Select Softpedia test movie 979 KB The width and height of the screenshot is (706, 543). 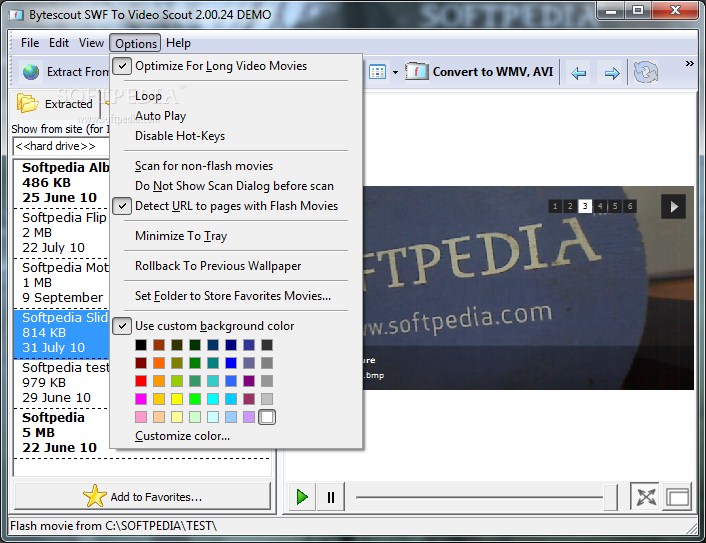pyautogui.click(x=62, y=383)
